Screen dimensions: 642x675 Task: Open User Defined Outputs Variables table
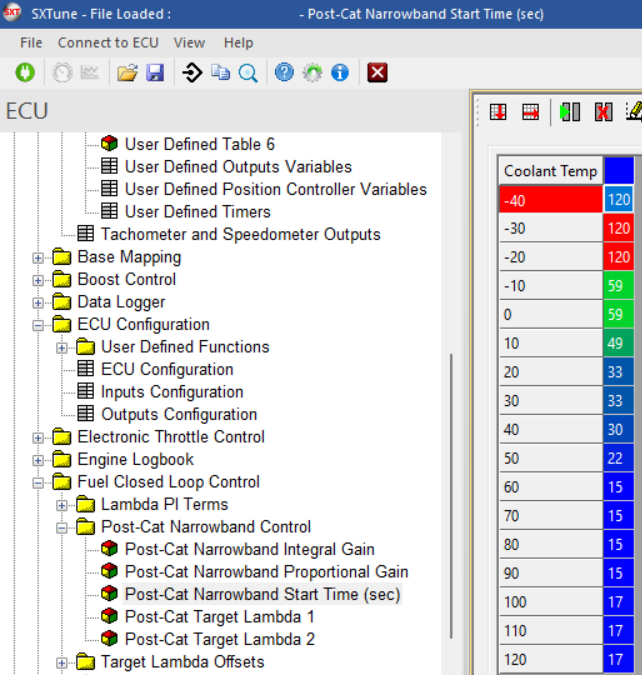238,167
